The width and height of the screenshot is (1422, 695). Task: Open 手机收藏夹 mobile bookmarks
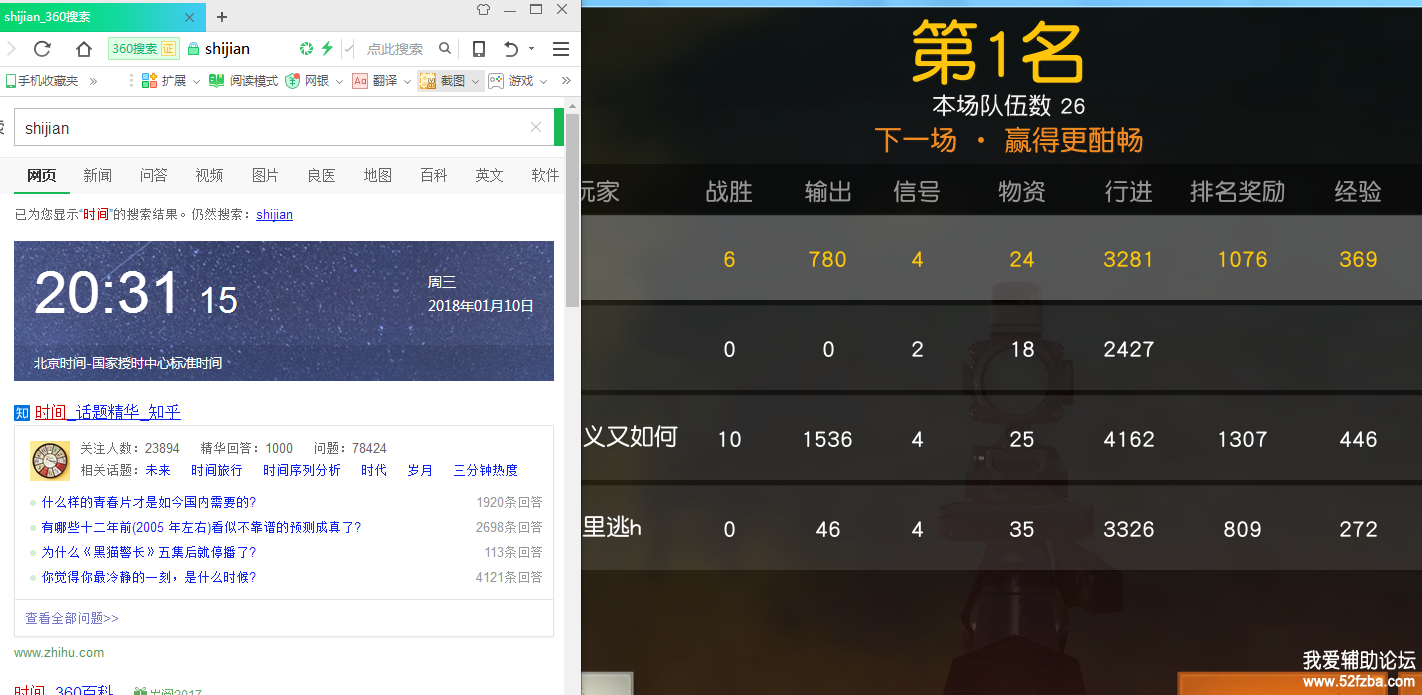coord(41,81)
